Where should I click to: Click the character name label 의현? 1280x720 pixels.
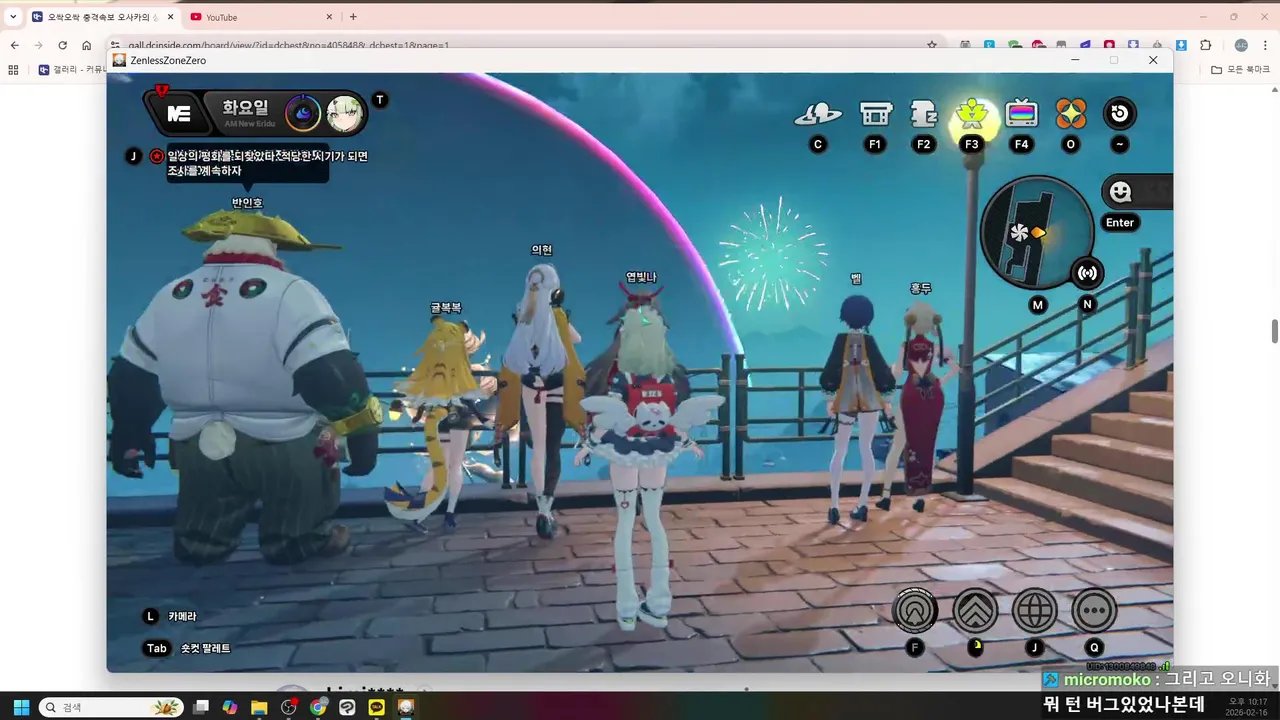point(541,250)
